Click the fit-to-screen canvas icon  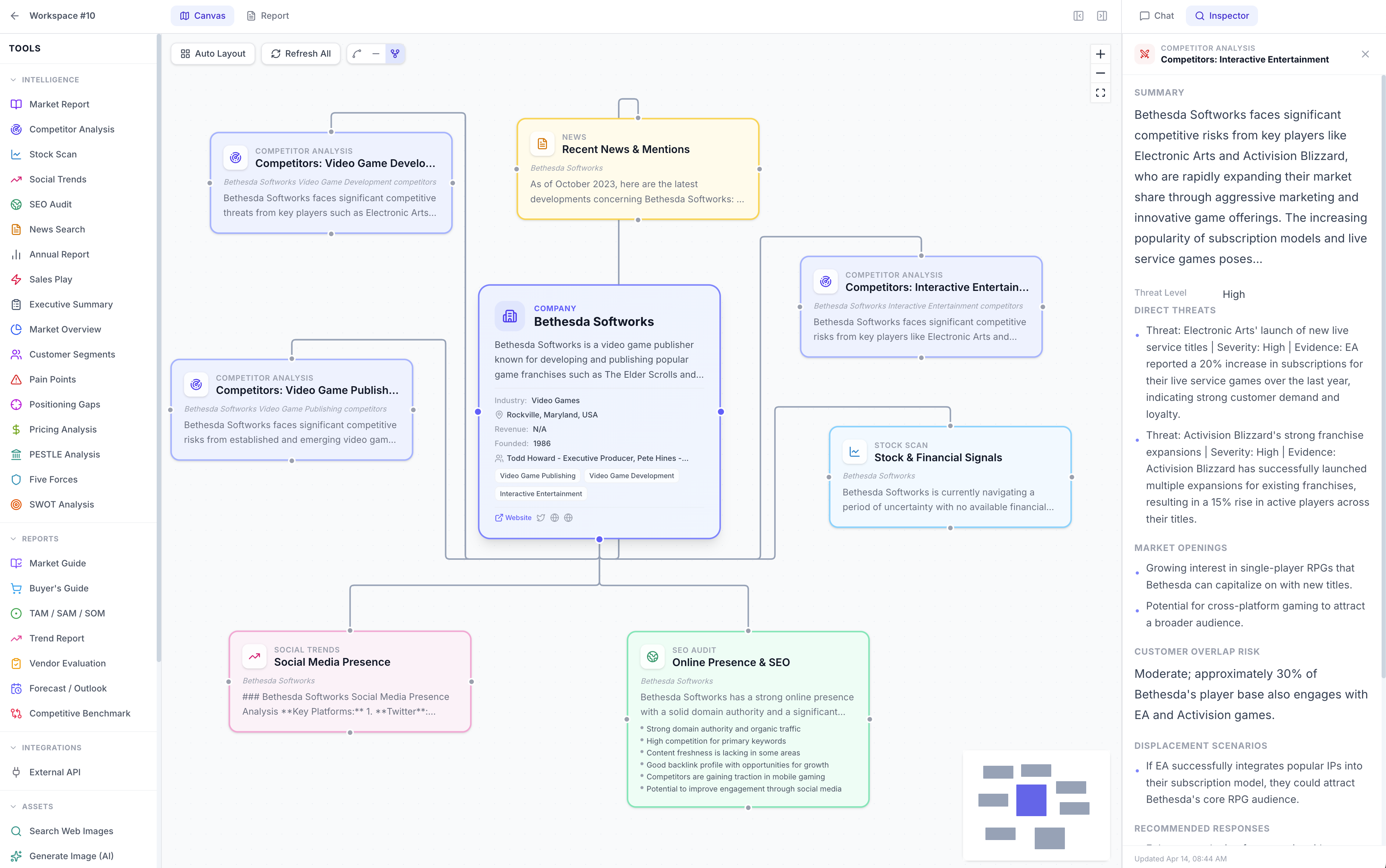pos(1100,92)
